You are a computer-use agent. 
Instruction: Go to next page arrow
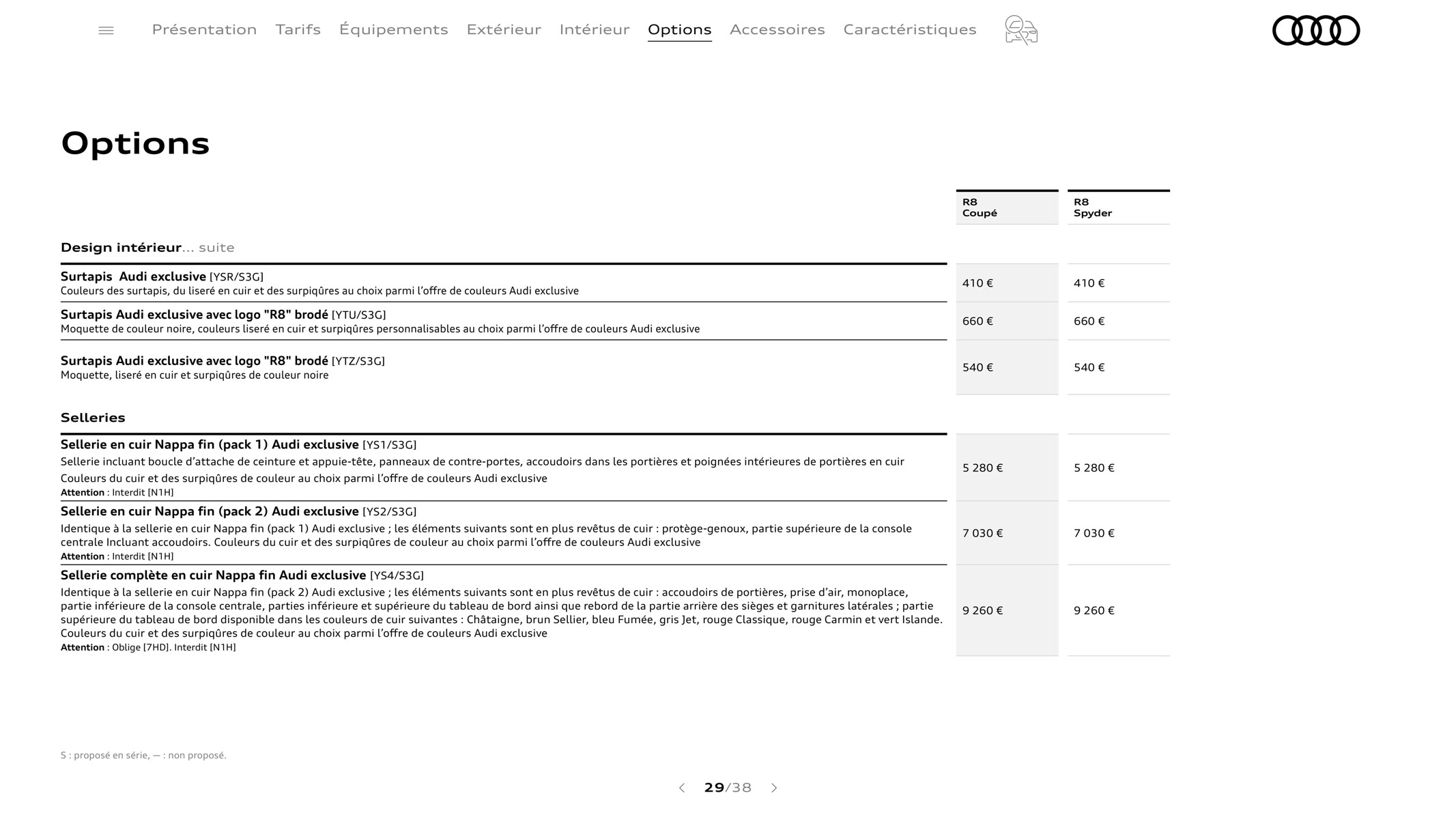tap(774, 788)
